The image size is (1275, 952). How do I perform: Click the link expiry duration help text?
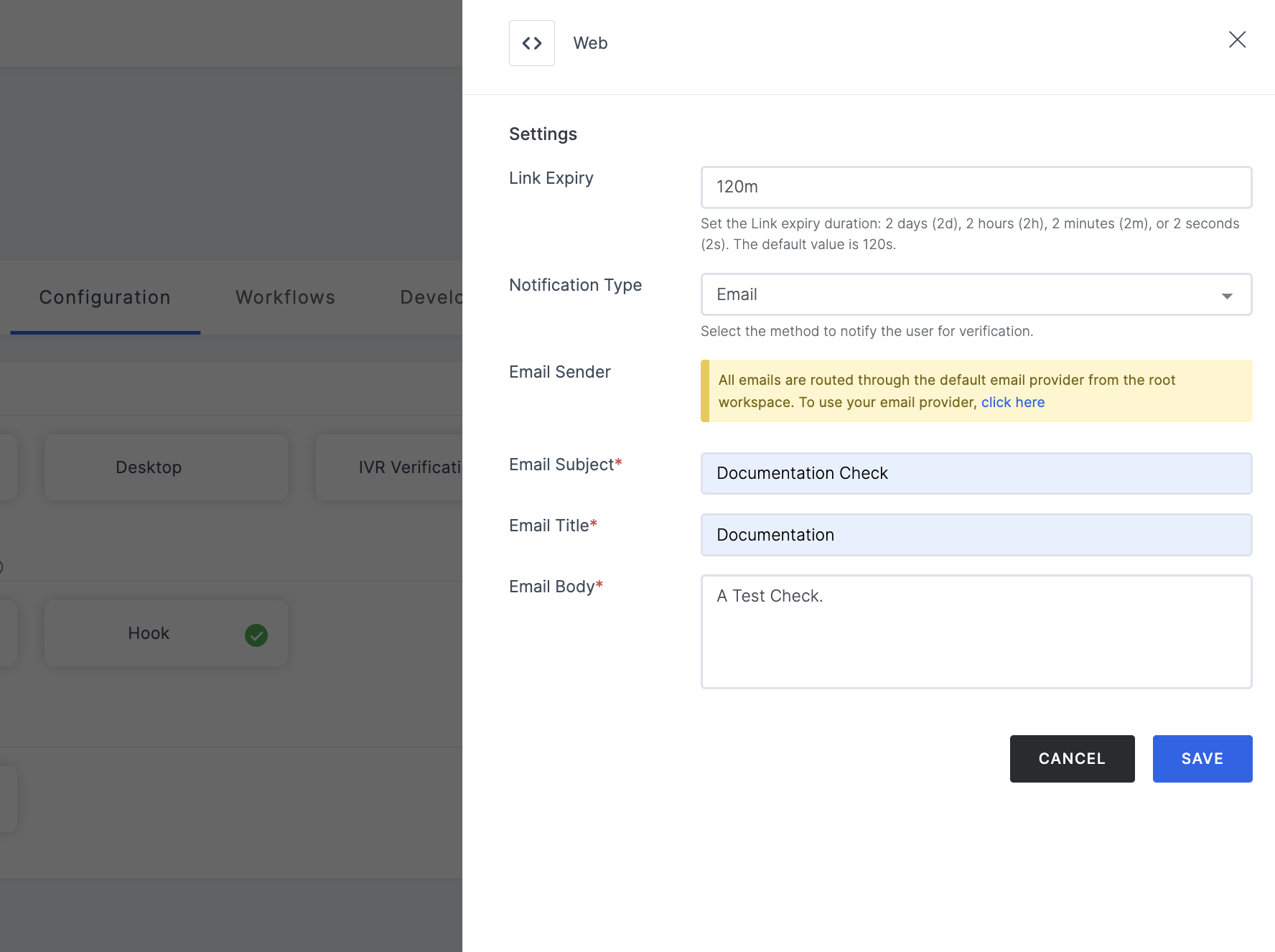click(x=970, y=234)
